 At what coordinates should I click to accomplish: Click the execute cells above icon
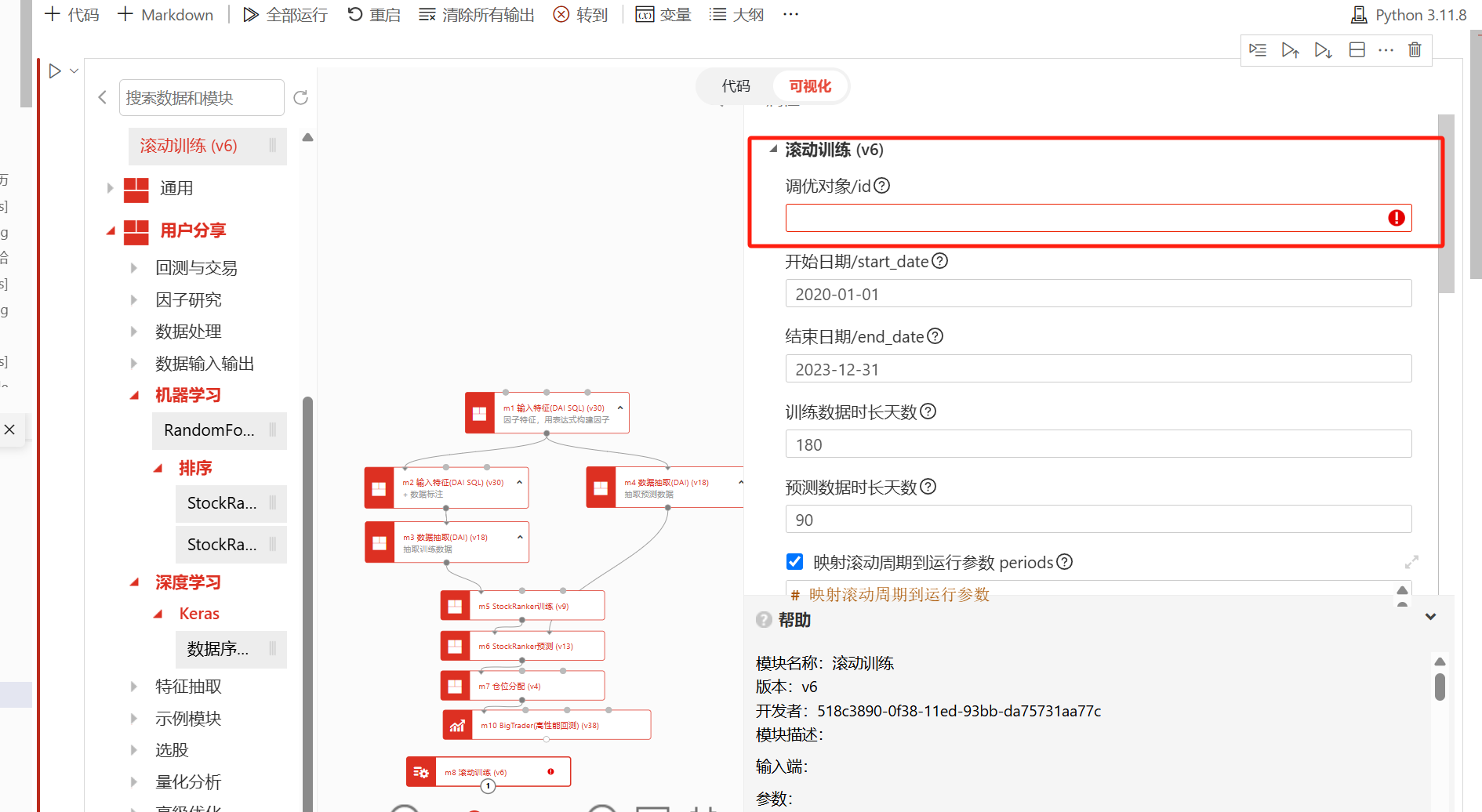point(1290,50)
